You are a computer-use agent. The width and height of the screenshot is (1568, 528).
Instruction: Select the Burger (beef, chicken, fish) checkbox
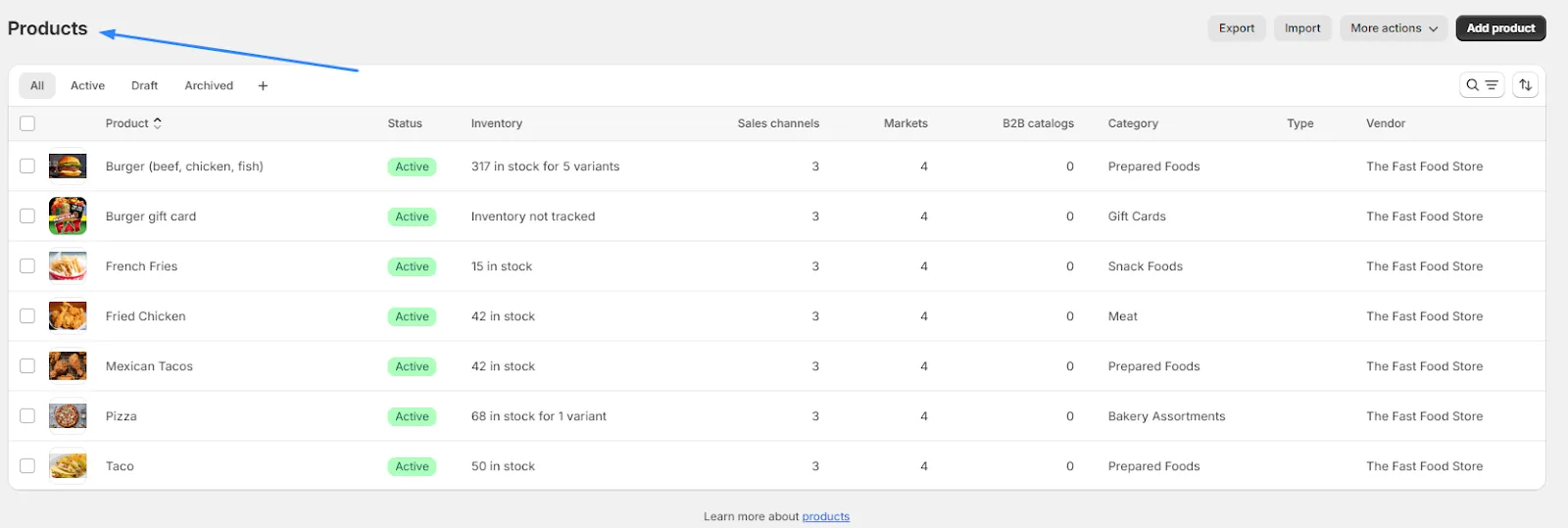click(27, 167)
